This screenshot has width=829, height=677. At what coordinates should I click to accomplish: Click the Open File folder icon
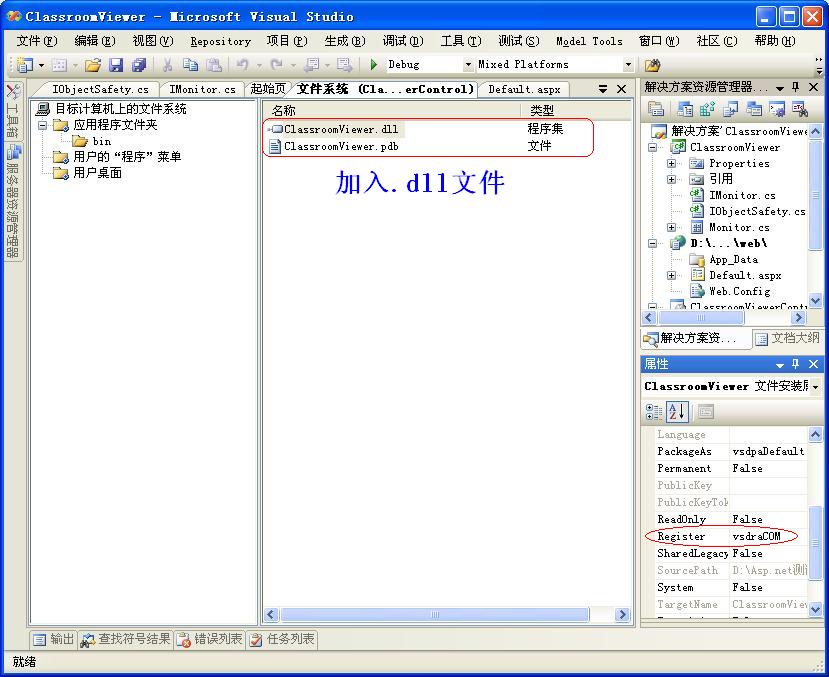[93, 65]
